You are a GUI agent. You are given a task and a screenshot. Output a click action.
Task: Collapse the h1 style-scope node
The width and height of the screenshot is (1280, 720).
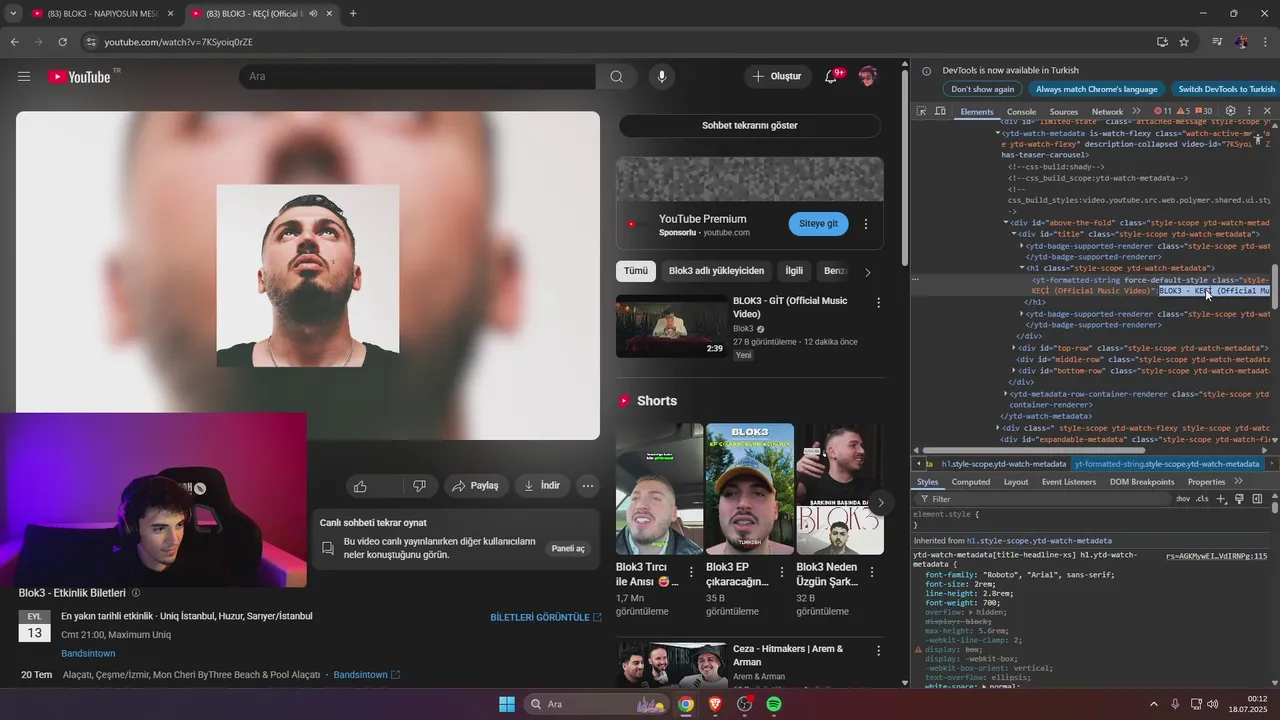pos(1022,268)
